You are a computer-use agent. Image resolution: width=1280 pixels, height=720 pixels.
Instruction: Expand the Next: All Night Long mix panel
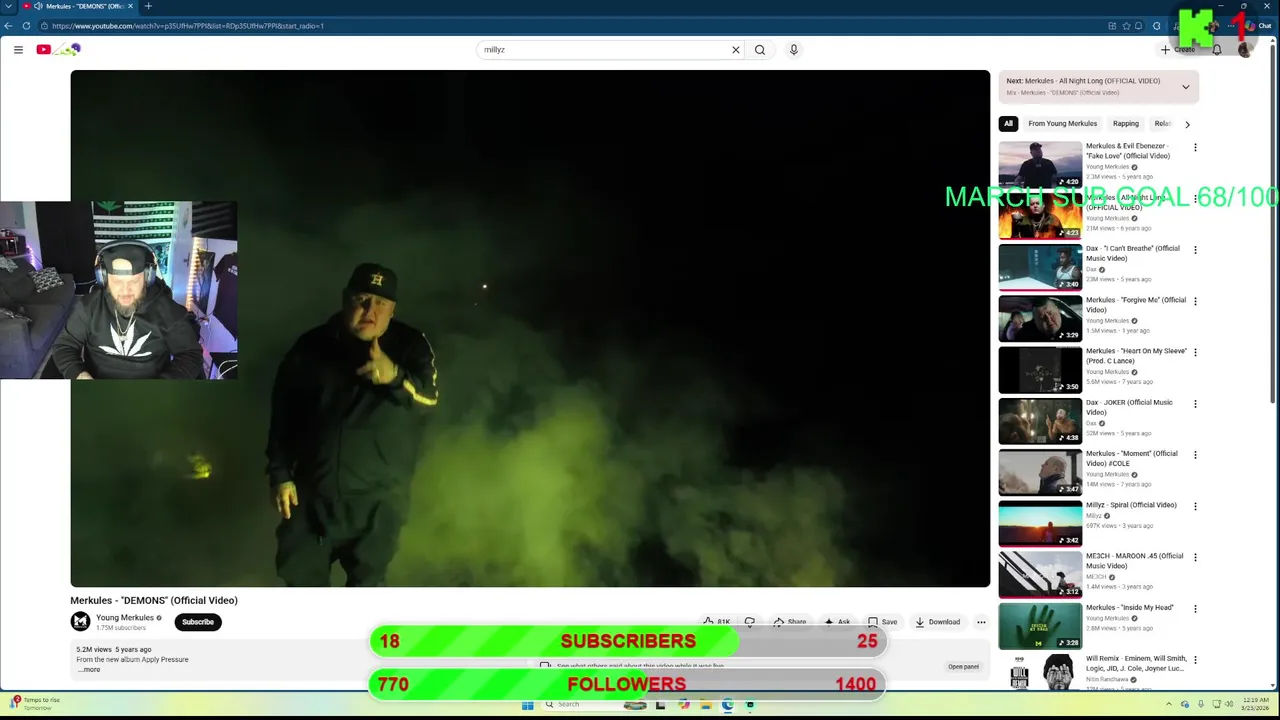point(1186,87)
